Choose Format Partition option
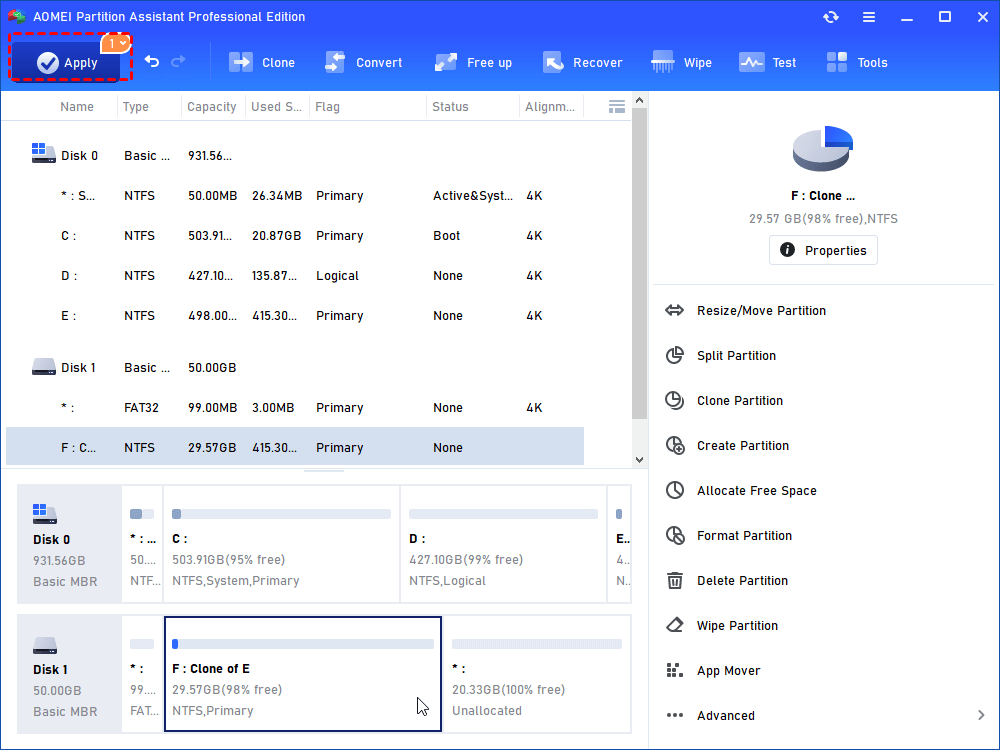 point(744,536)
